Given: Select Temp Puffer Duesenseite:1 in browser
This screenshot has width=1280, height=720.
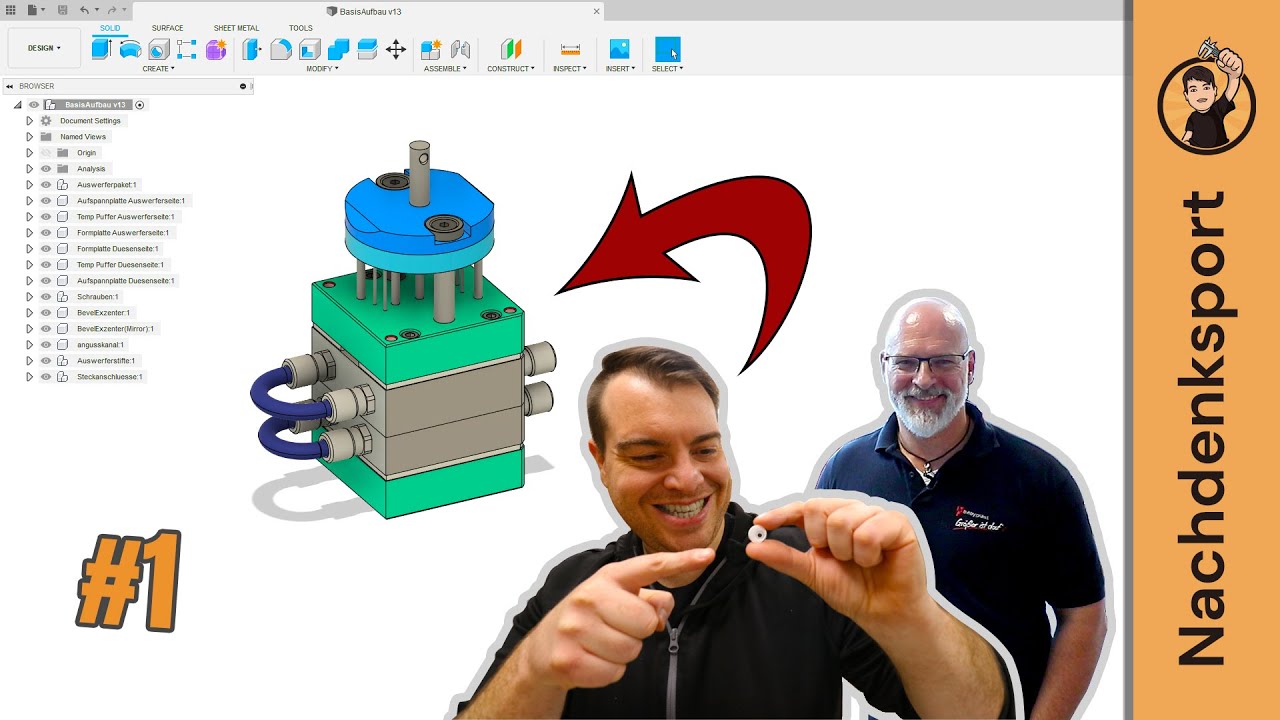Looking at the screenshot, I should tap(120, 265).
